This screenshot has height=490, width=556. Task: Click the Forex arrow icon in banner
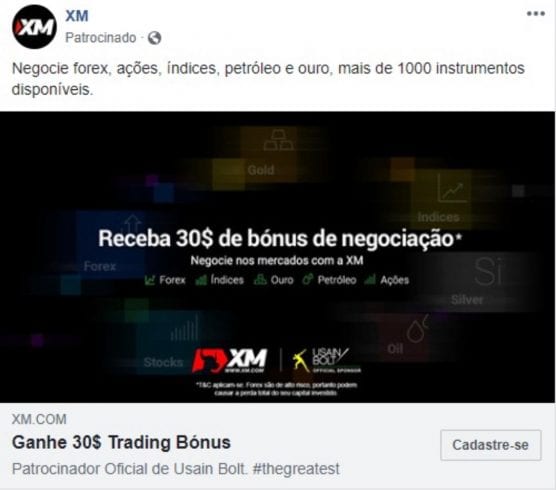[133, 224]
